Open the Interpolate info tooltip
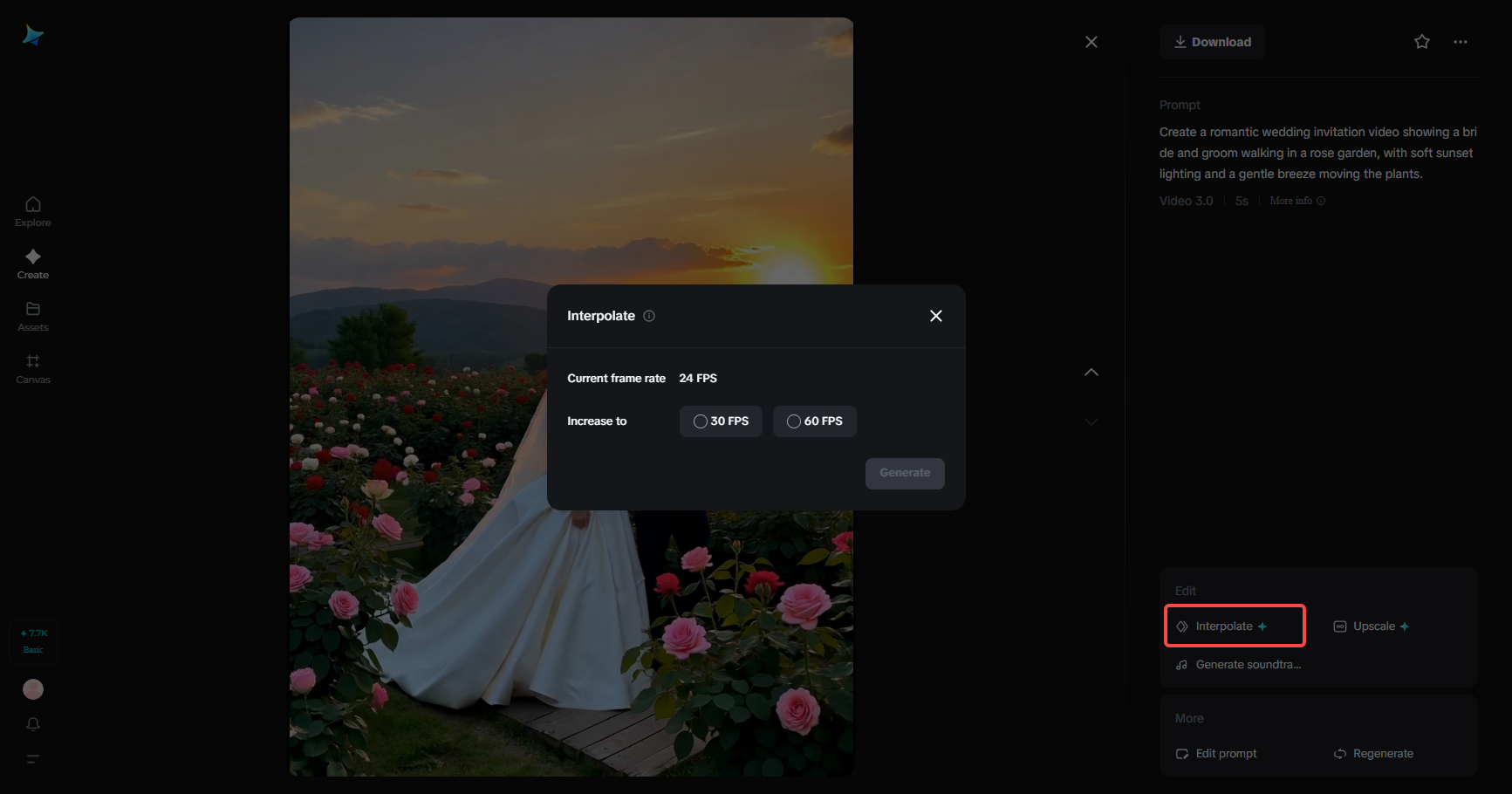This screenshot has width=1512, height=794. click(x=648, y=316)
